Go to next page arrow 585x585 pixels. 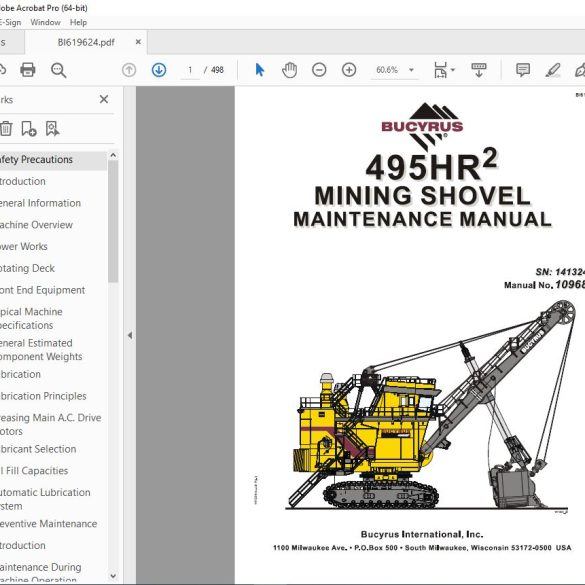159,70
